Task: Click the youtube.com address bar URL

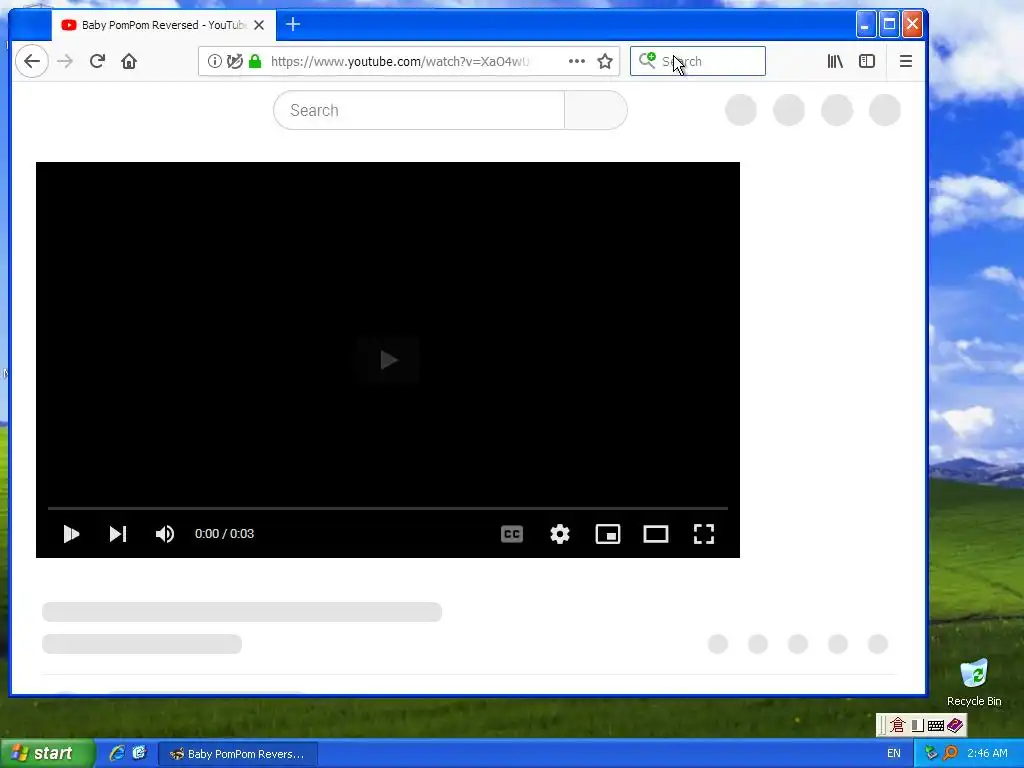Action: [x=400, y=61]
